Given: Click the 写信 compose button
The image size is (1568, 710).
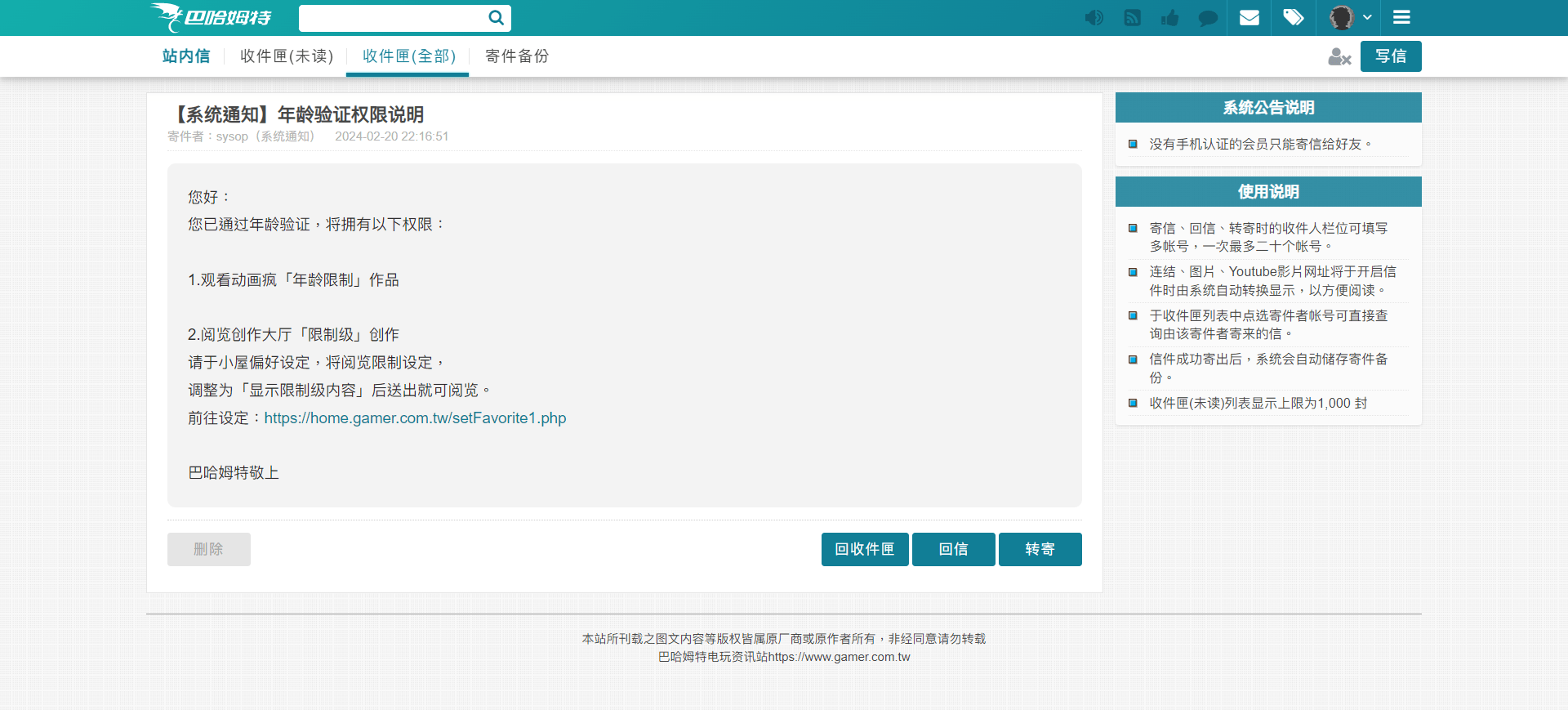Looking at the screenshot, I should click(1391, 56).
